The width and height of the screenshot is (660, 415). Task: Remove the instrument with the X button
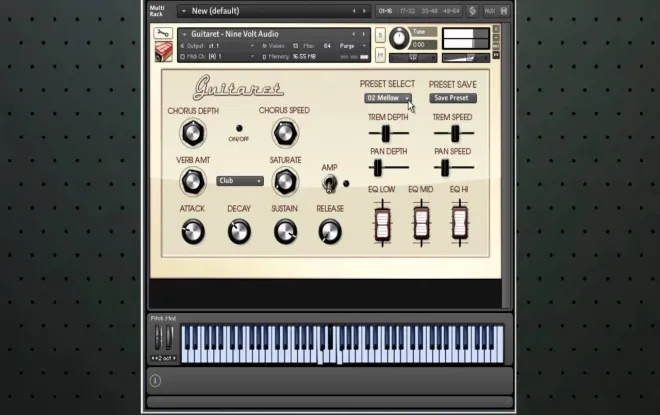tap(496, 29)
